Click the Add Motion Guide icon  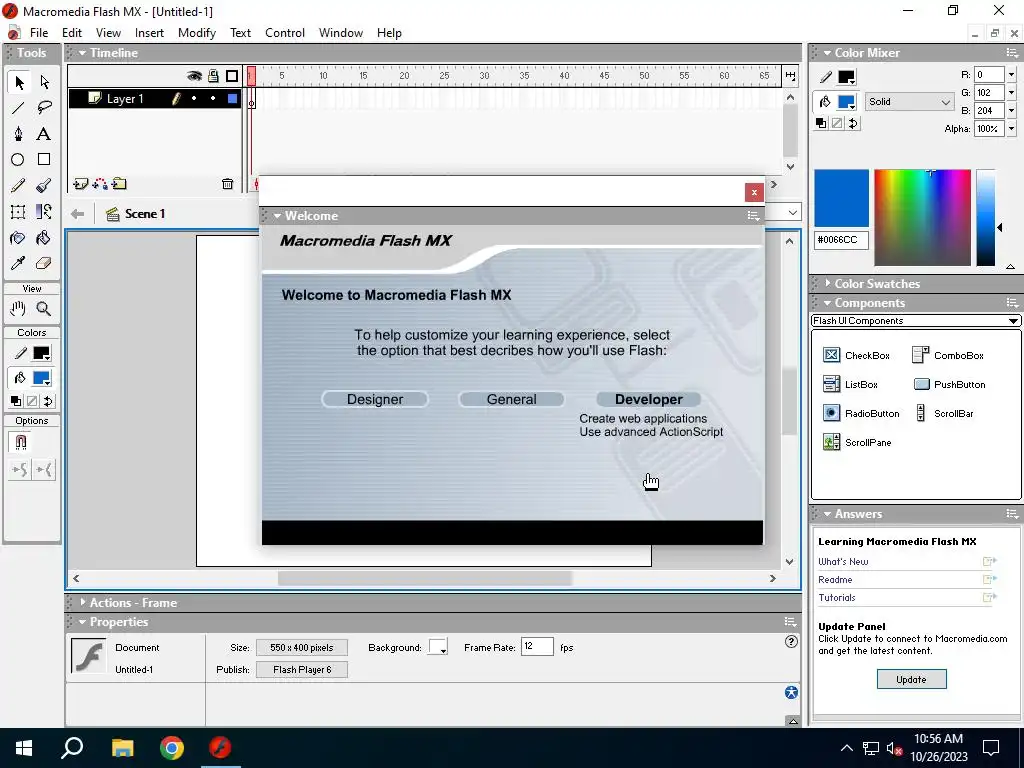coord(100,184)
